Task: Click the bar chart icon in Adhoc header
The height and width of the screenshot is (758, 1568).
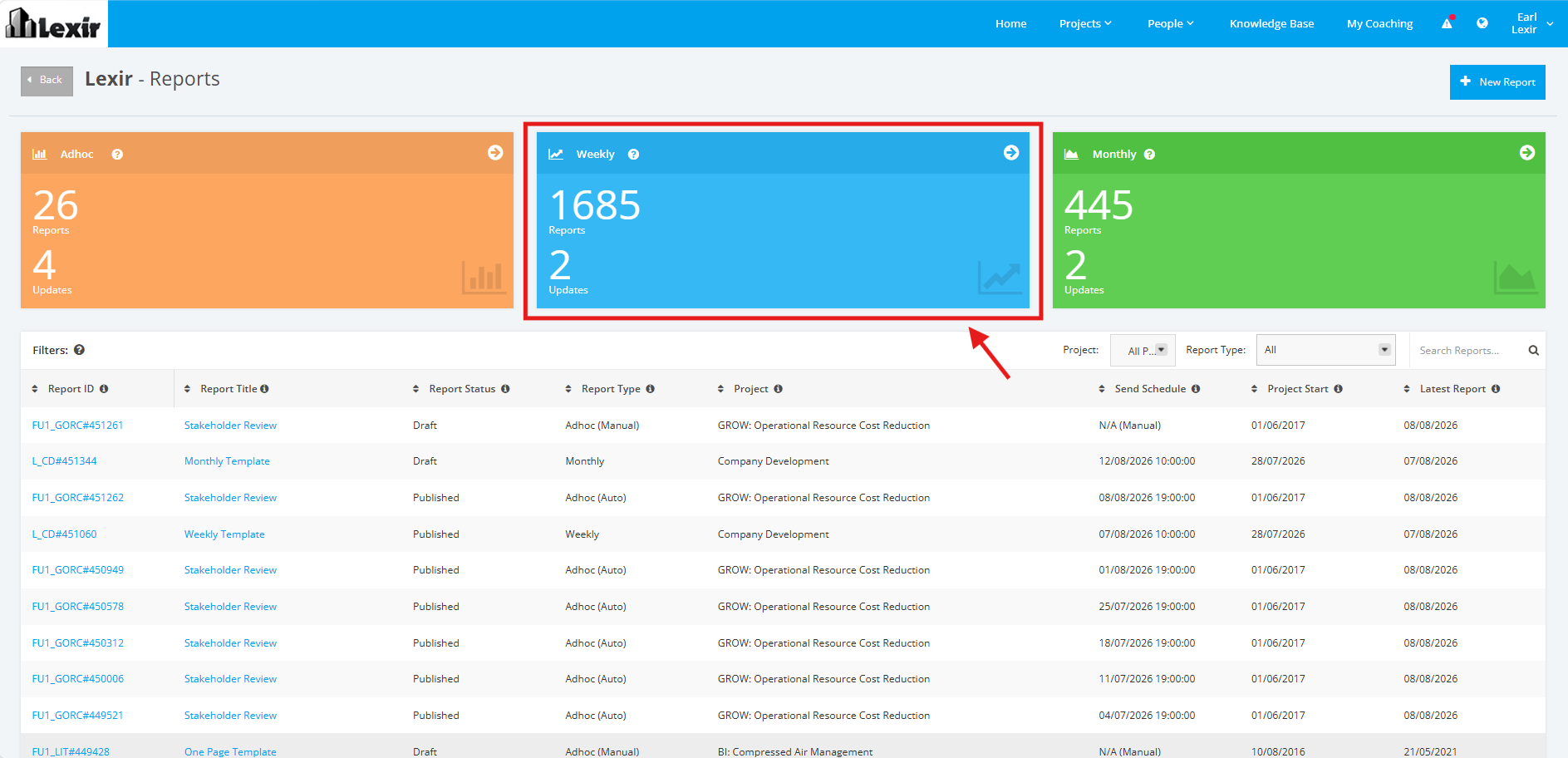Action: [x=39, y=154]
